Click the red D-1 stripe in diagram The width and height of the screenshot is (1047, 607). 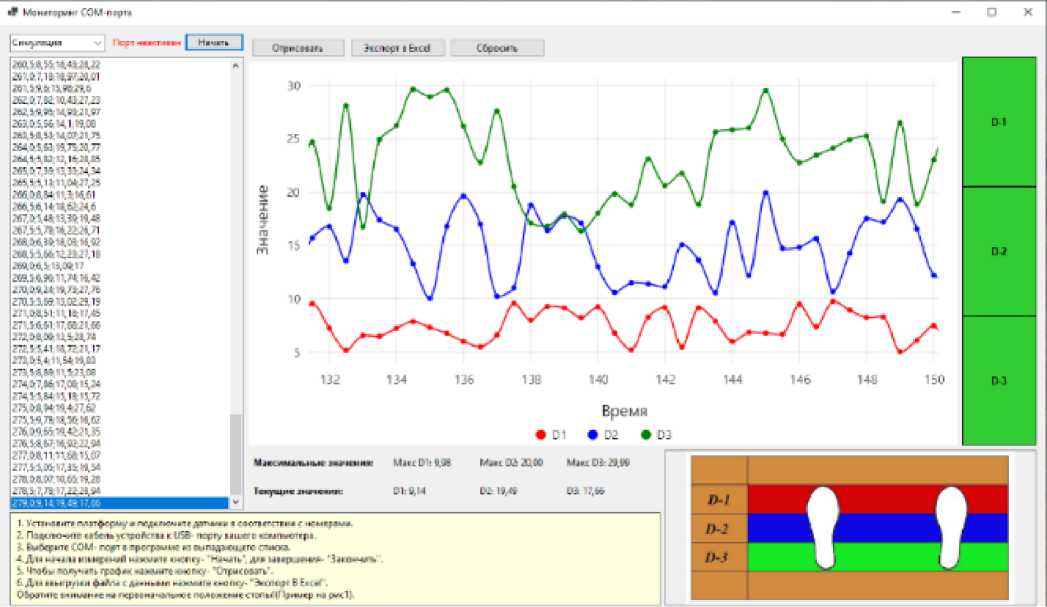(x=880, y=499)
